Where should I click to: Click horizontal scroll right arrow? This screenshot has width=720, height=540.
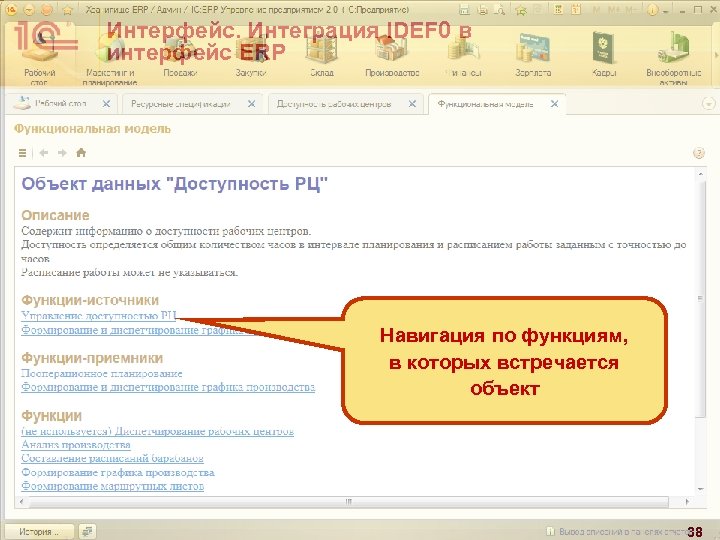(x=687, y=501)
